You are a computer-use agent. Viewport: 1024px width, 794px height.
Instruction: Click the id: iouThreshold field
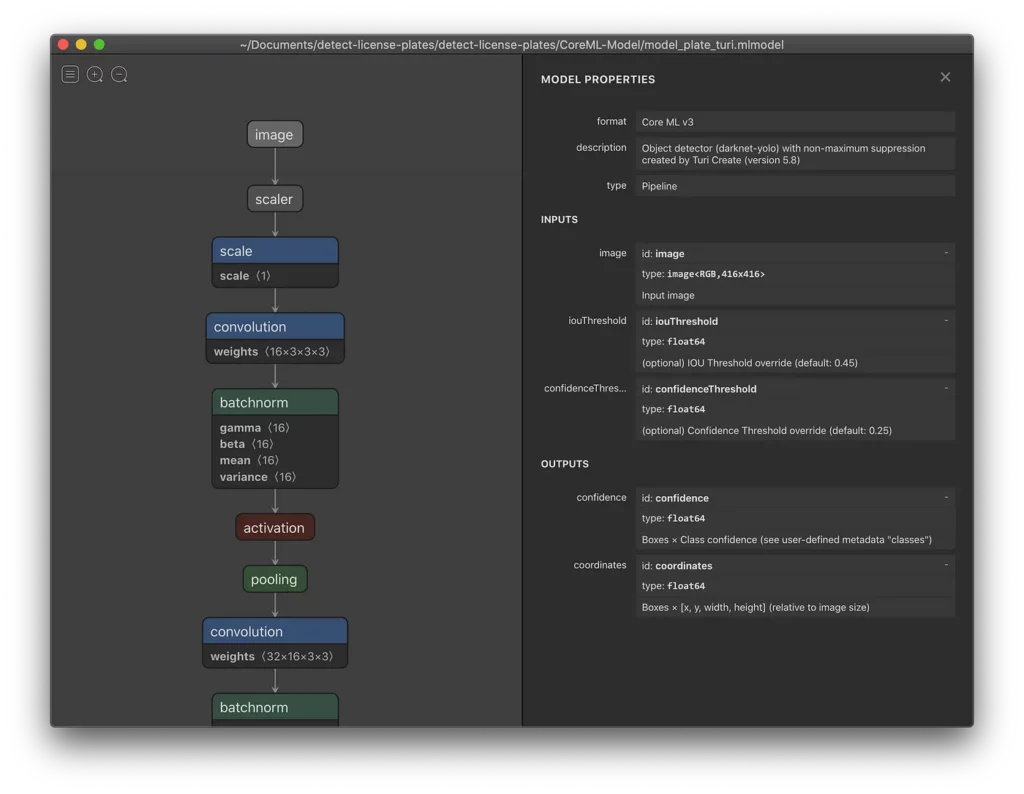tap(795, 321)
